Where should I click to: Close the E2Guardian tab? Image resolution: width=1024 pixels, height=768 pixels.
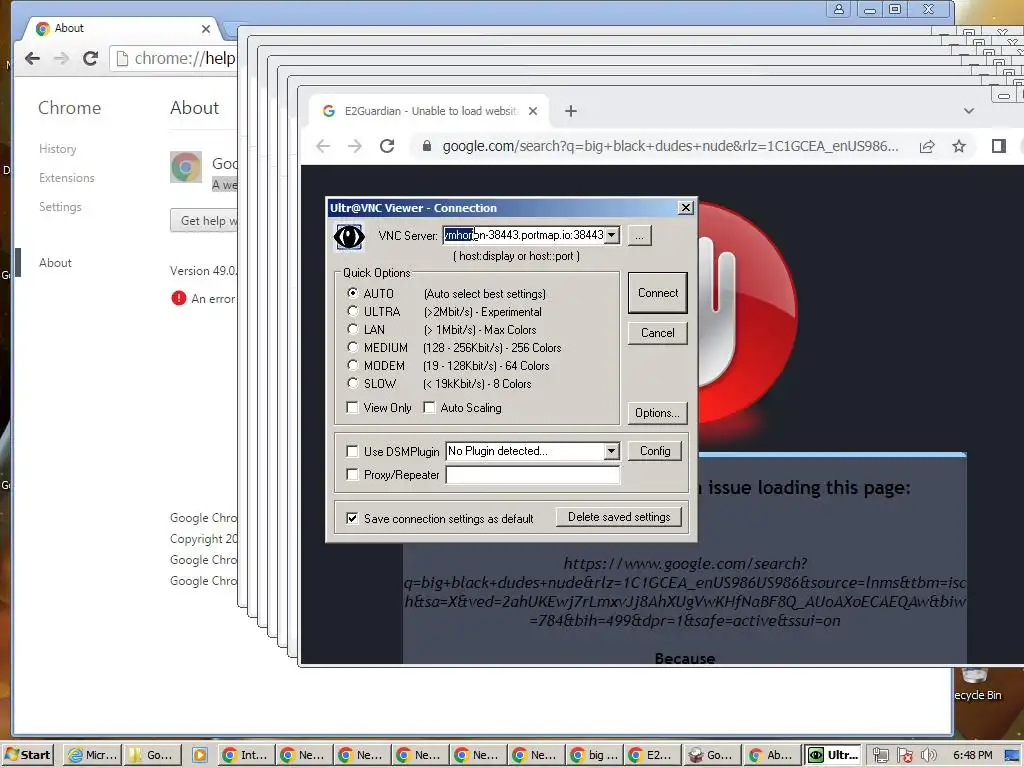(x=533, y=111)
